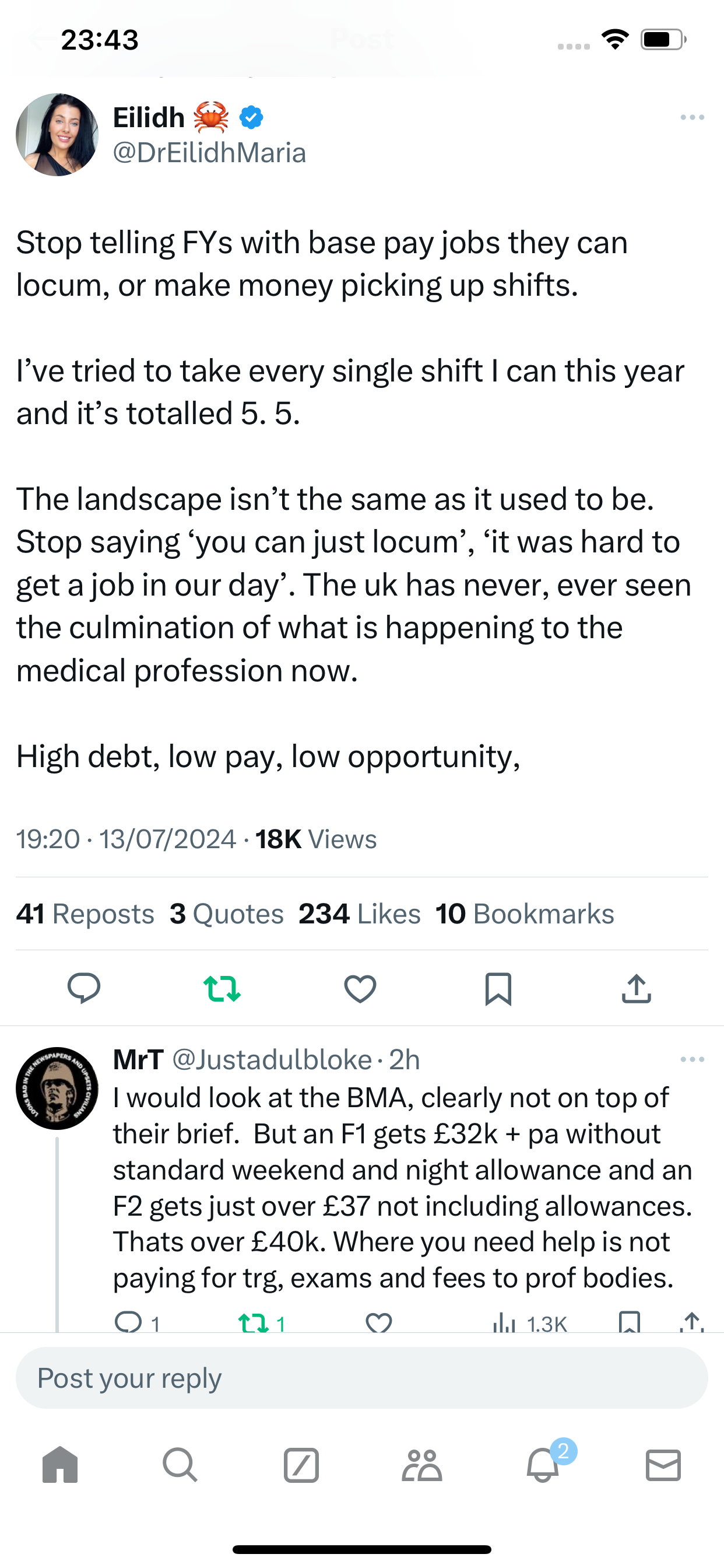Image resolution: width=724 pixels, height=1568 pixels.
Task: Open Notifications bell with 2 badge
Action: (x=543, y=1465)
